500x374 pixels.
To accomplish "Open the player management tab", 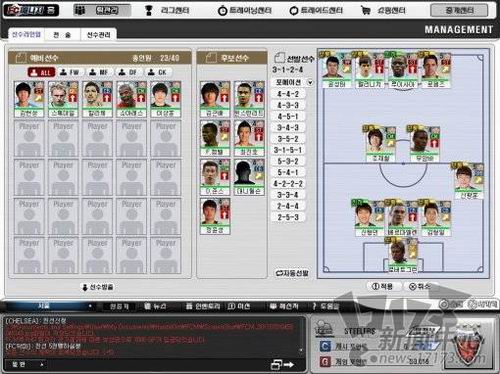I will point(98,35).
